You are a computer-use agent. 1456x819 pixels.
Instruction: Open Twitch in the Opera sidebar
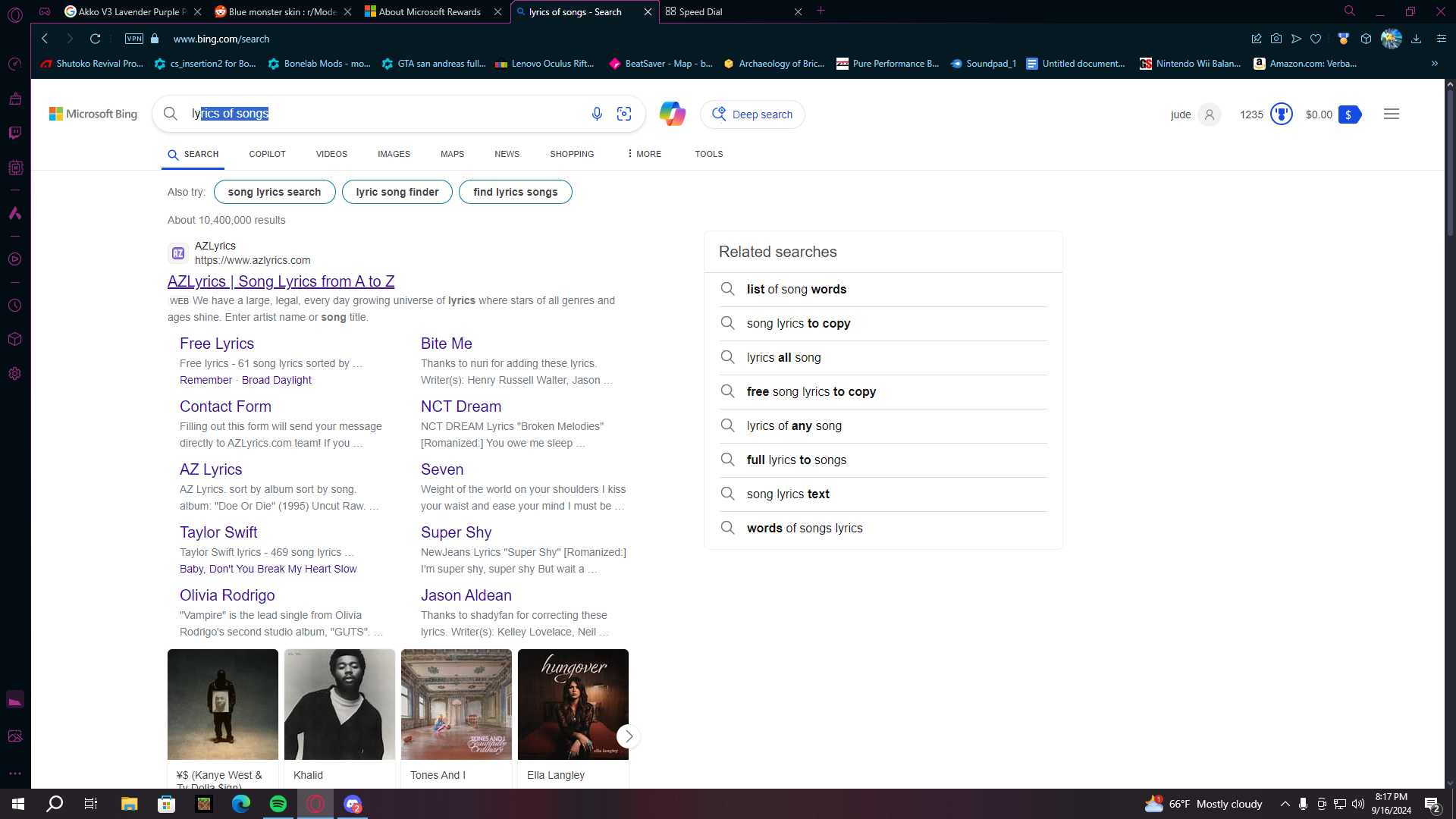(x=15, y=133)
